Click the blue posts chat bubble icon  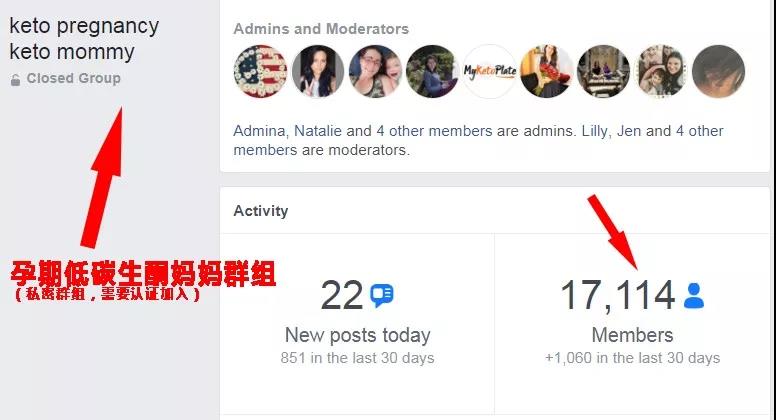click(x=382, y=296)
